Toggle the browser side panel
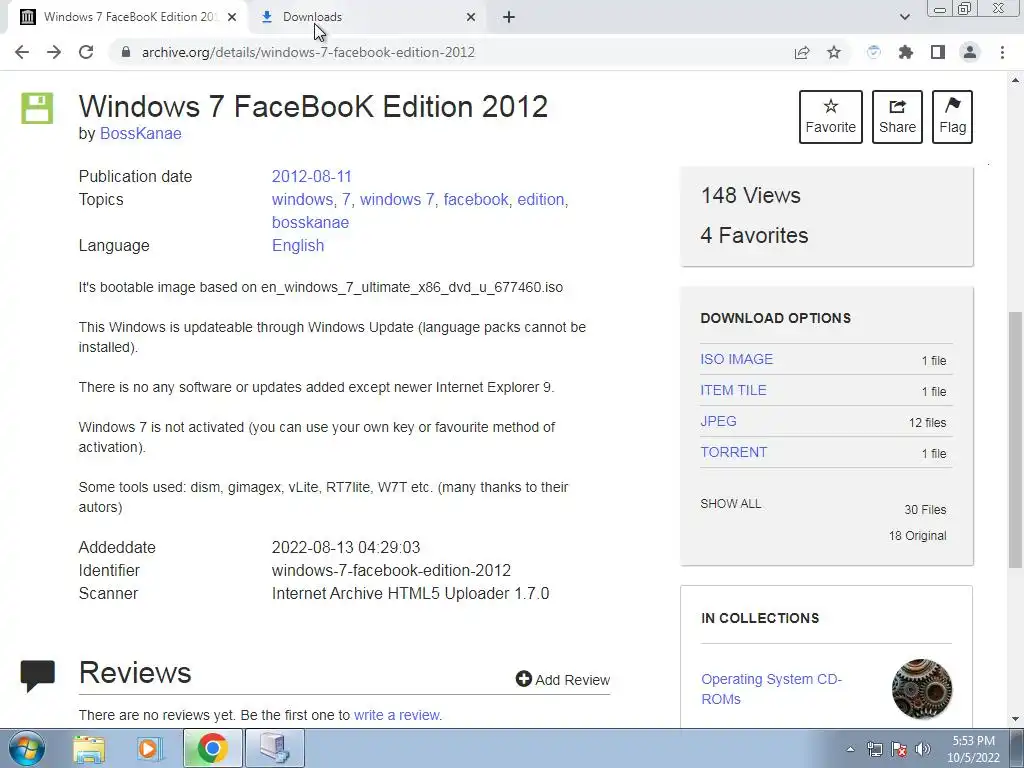Screen dimensions: 1024x768 click(938, 52)
